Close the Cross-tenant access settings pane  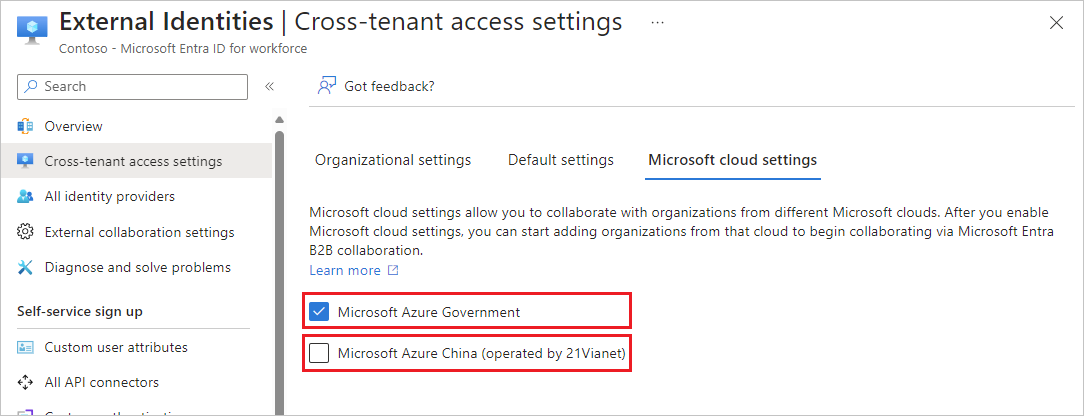(x=1056, y=23)
